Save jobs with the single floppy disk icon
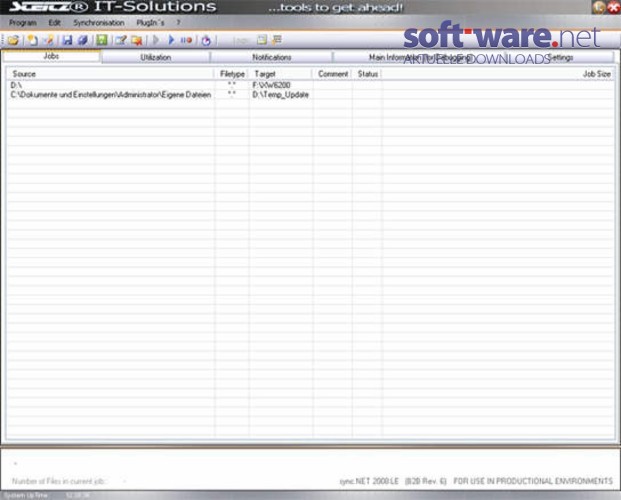 67,40
